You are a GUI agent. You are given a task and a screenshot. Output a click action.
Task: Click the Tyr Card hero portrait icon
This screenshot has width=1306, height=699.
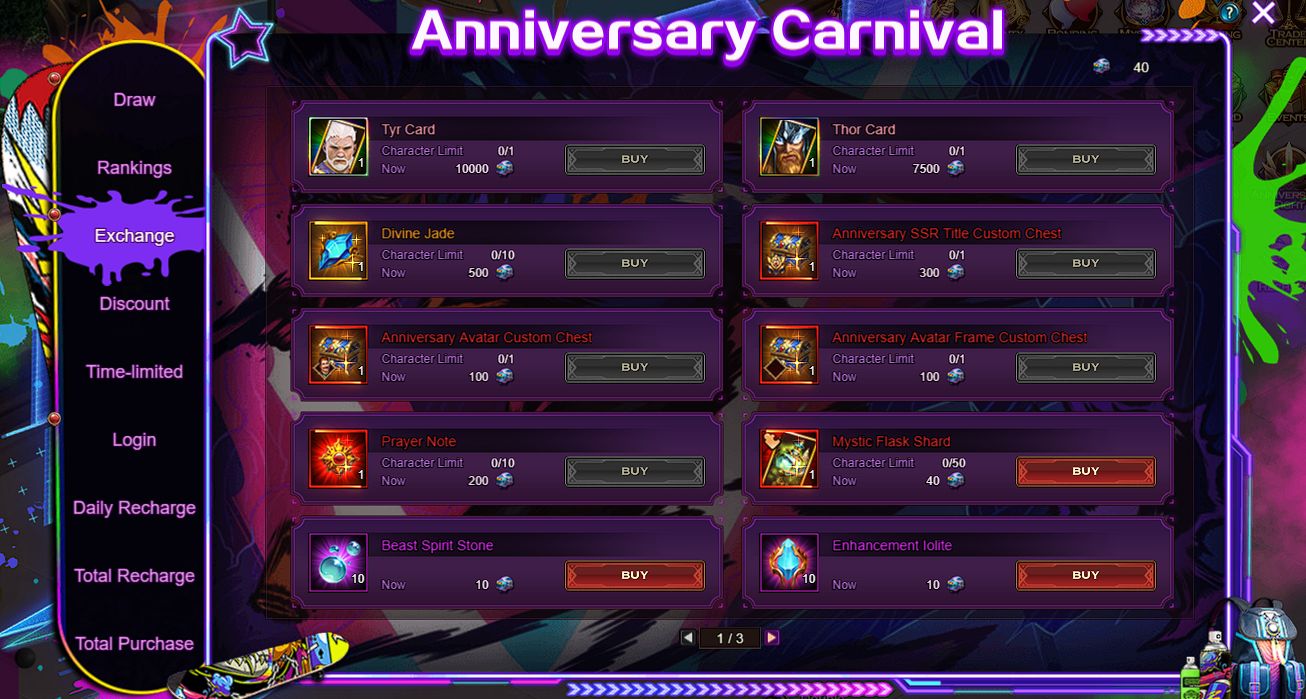click(x=339, y=147)
